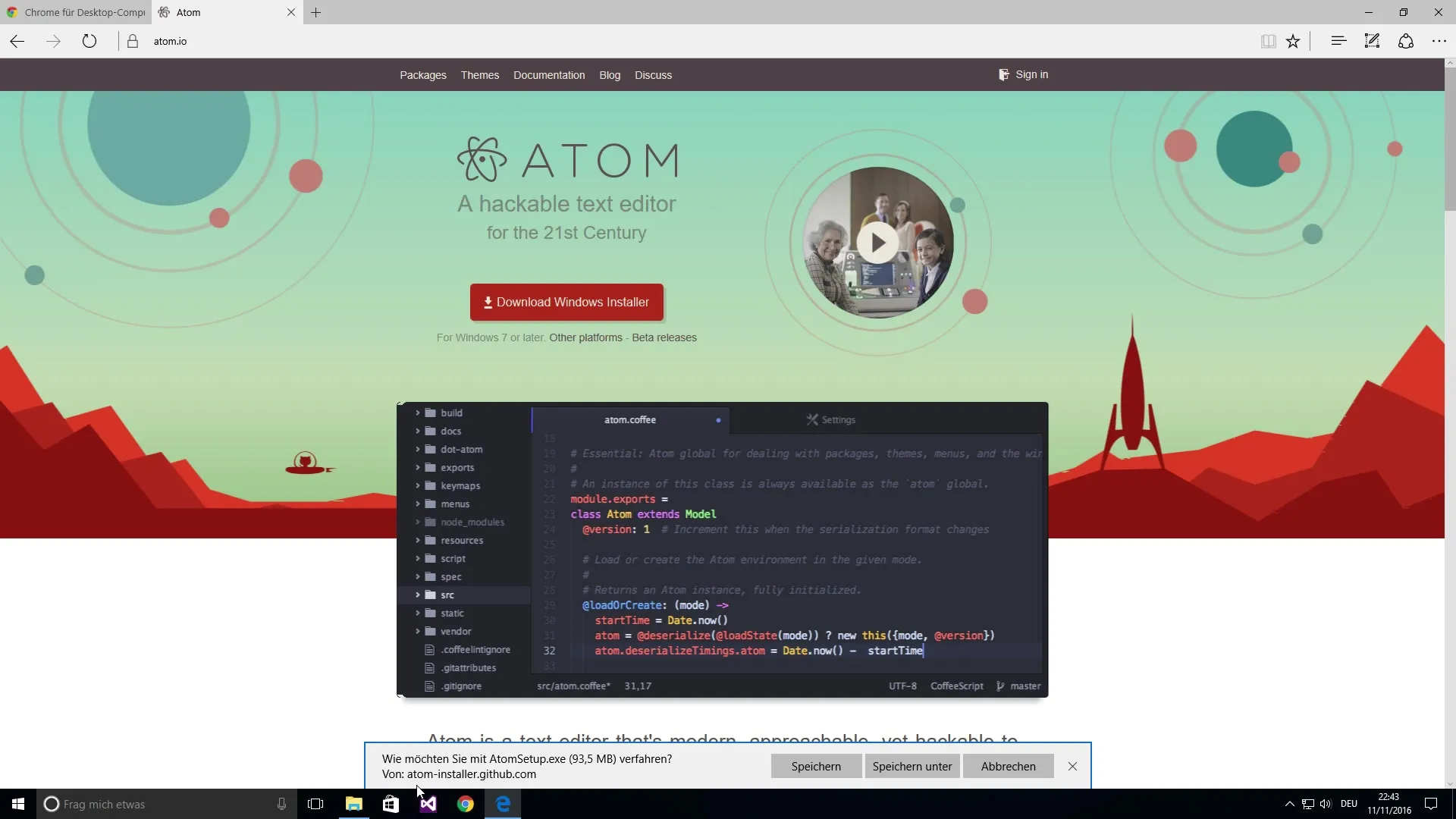This screenshot has width=1456, height=819.
Task: Click the browser forward arrow
Action: [x=53, y=41]
